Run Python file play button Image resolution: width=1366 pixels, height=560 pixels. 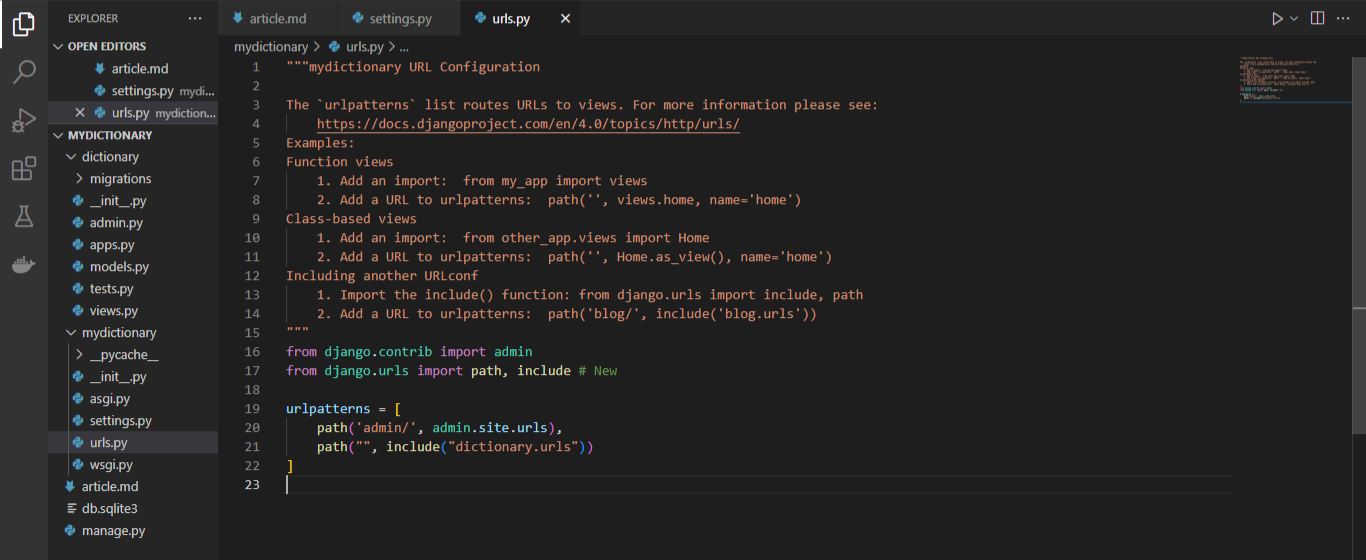pyautogui.click(x=1277, y=18)
